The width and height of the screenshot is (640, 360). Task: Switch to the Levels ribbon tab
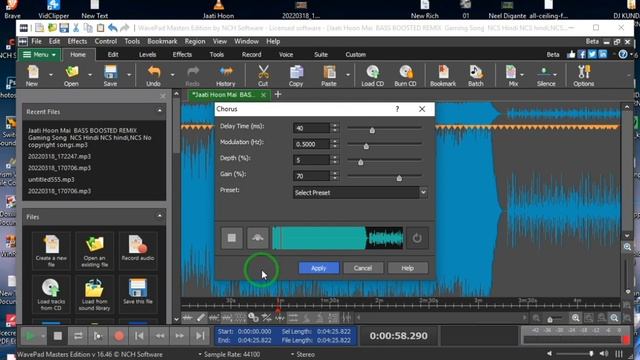coord(147,54)
